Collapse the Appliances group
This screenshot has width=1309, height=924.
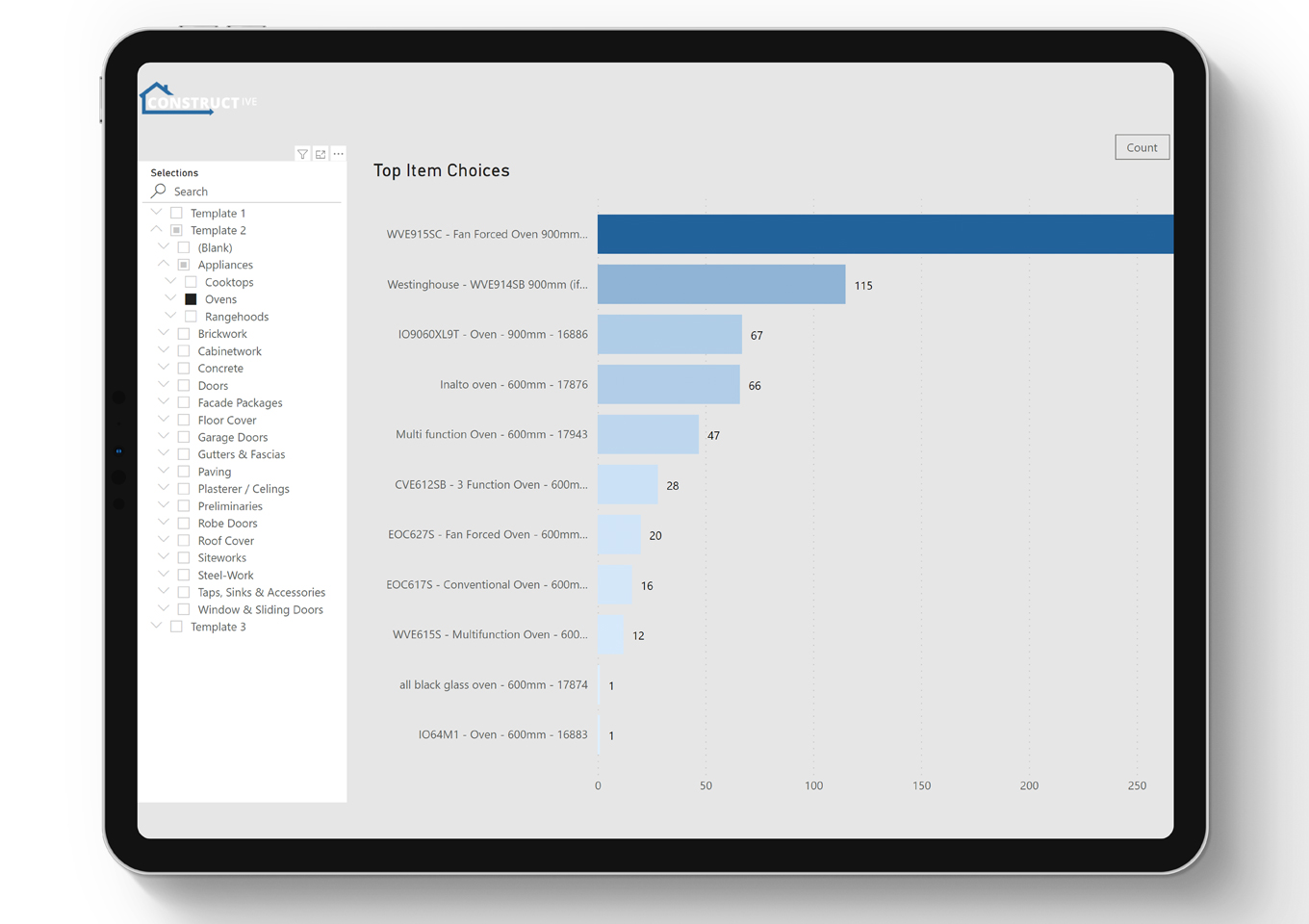pos(164,265)
